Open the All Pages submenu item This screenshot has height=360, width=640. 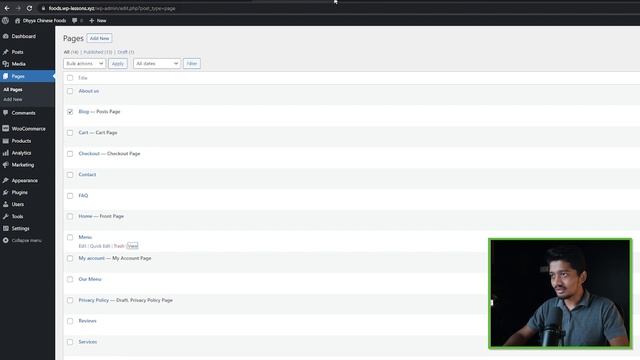pyautogui.click(x=13, y=89)
